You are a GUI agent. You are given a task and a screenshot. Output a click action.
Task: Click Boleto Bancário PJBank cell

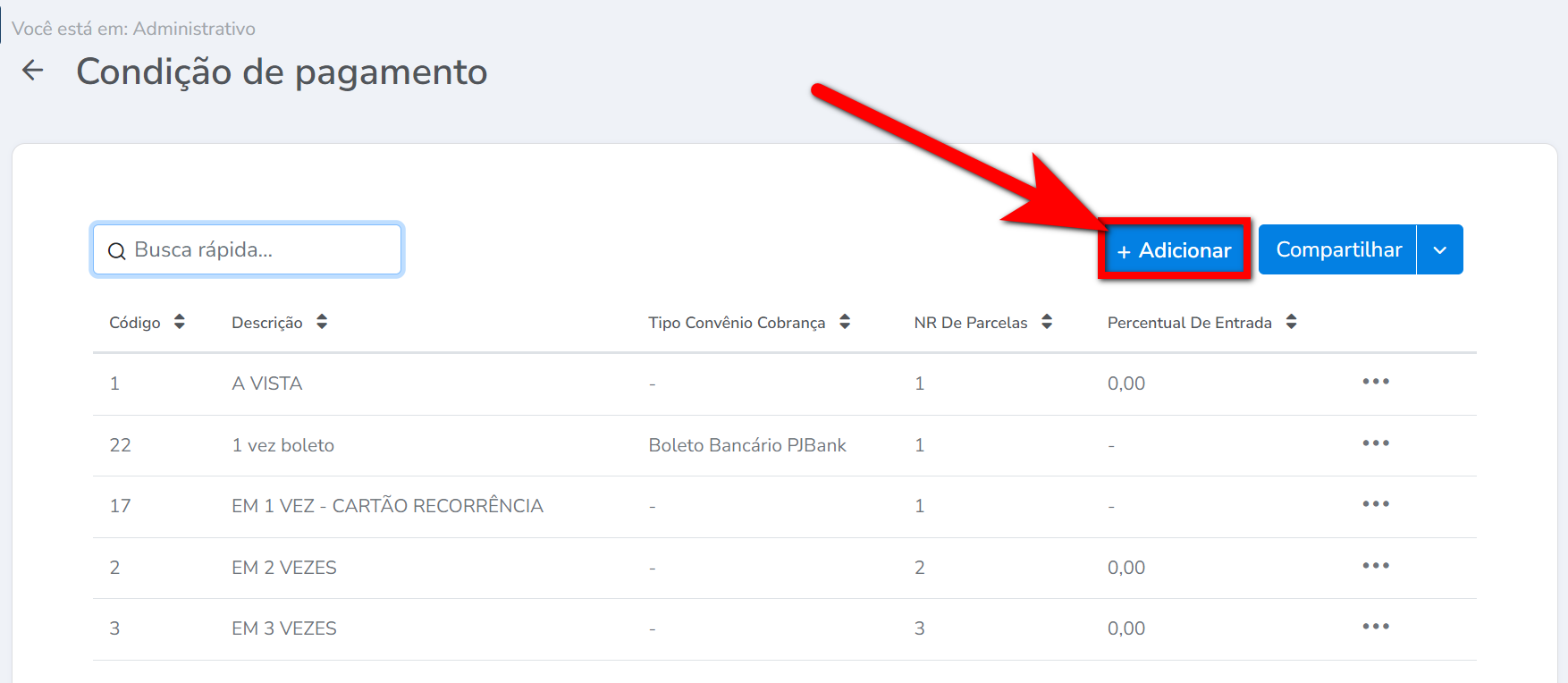(x=746, y=445)
